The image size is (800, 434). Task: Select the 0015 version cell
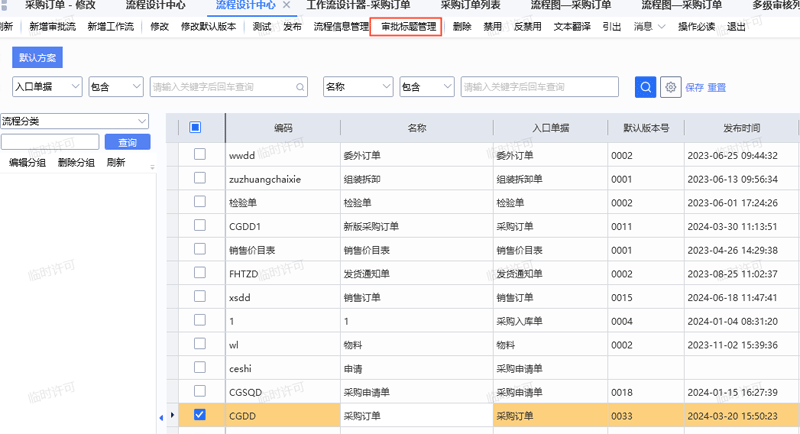click(x=646, y=298)
